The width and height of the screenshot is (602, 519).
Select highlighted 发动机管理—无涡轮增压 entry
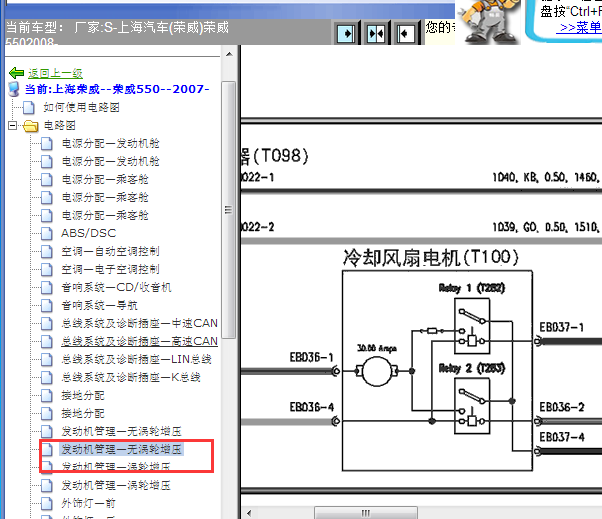coord(121,449)
